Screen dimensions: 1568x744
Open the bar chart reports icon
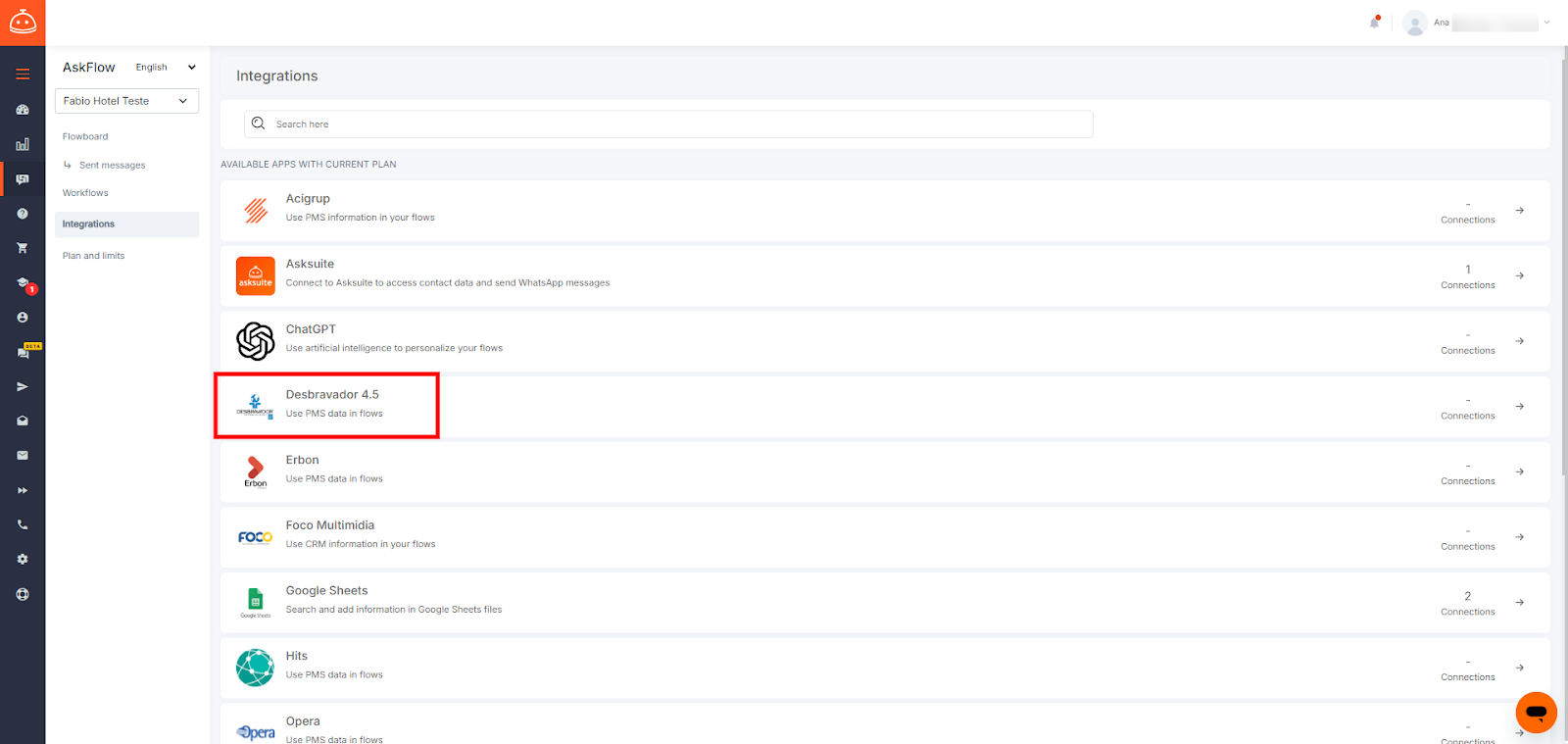click(x=23, y=144)
